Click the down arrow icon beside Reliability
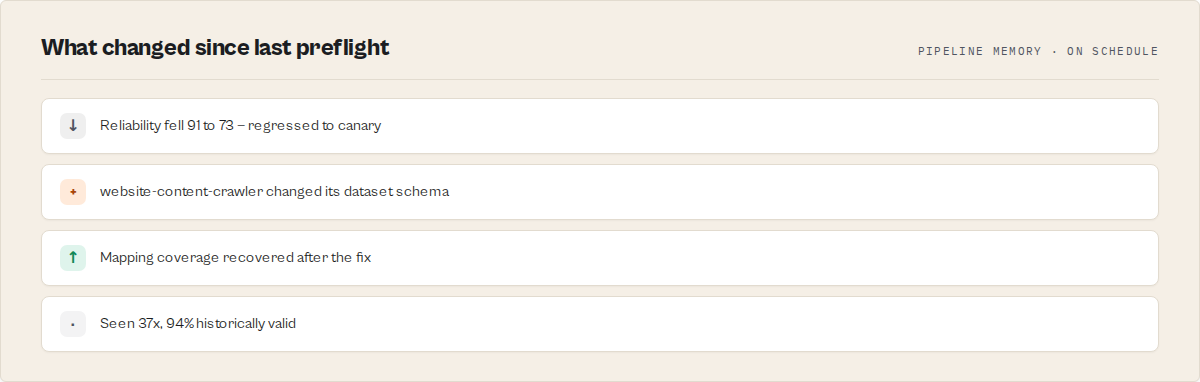Image resolution: width=1200 pixels, height=382 pixels. click(x=73, y=126)
